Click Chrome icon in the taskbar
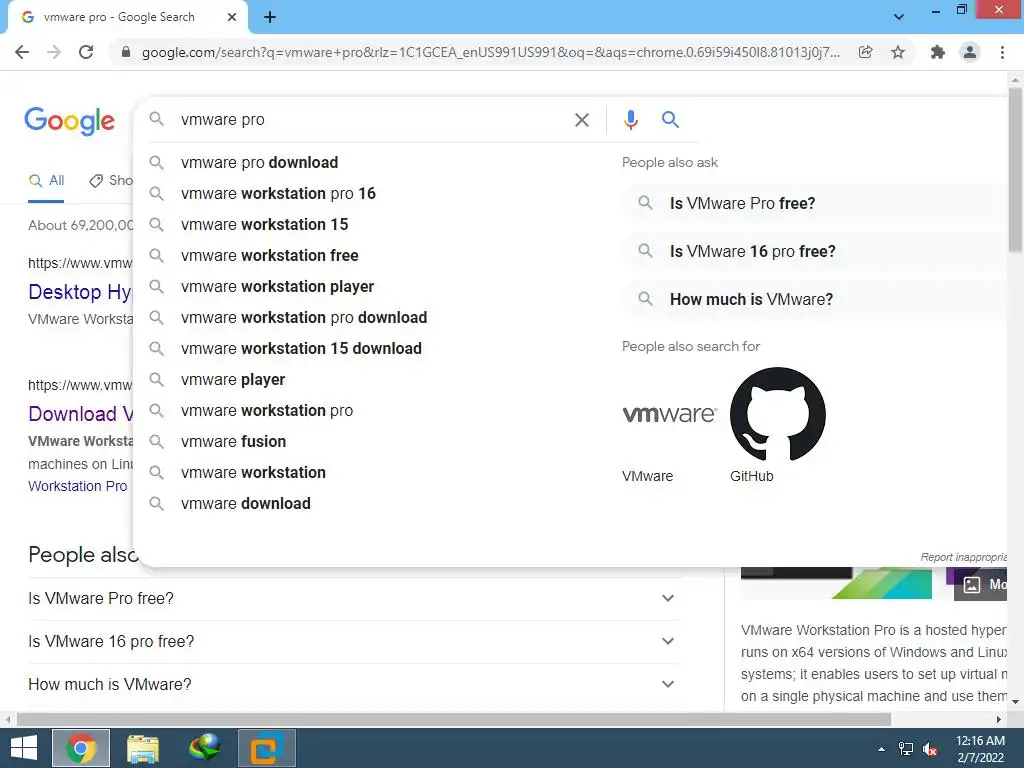1024x768 pixels. coord(80,748)
